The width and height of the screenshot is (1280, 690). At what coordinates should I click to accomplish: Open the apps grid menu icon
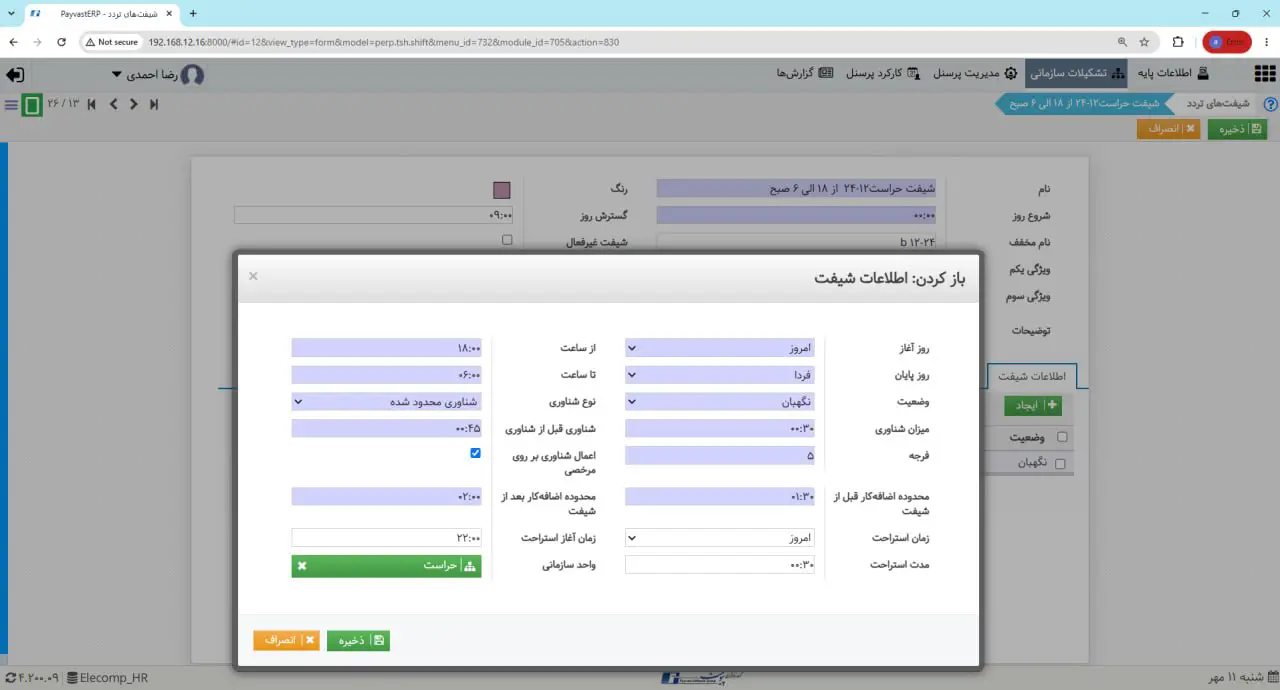coord(1265,74)
